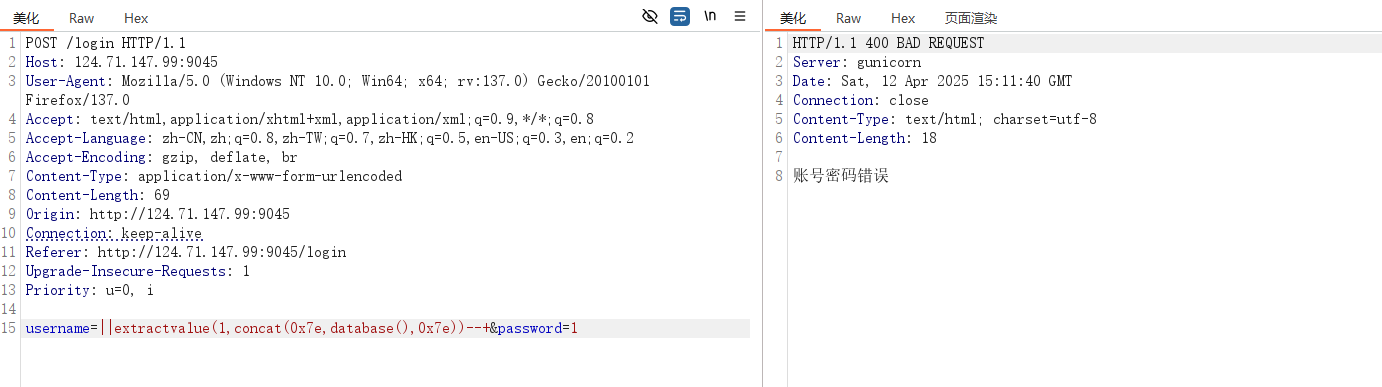The image size is (1382, 387).
Task: Switch request view to Raw tab
Action: 82,18
